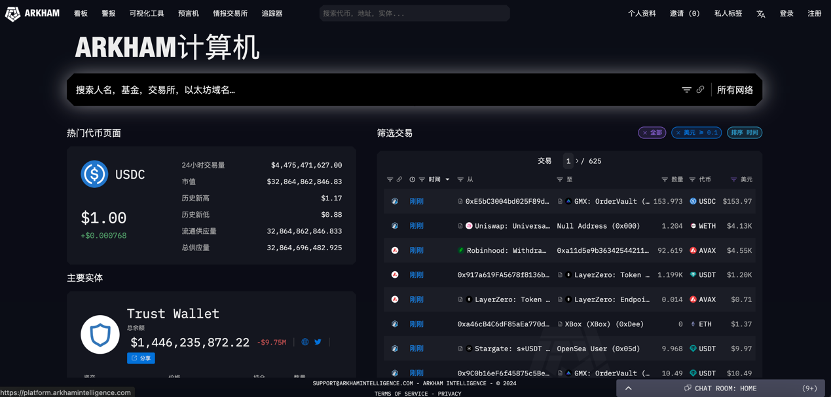The height and width of the screenshot is (398, 832).
Task: Open the OpenSea User (0x05d) entry
Action: pyautogui.click(x=598, y=349)
